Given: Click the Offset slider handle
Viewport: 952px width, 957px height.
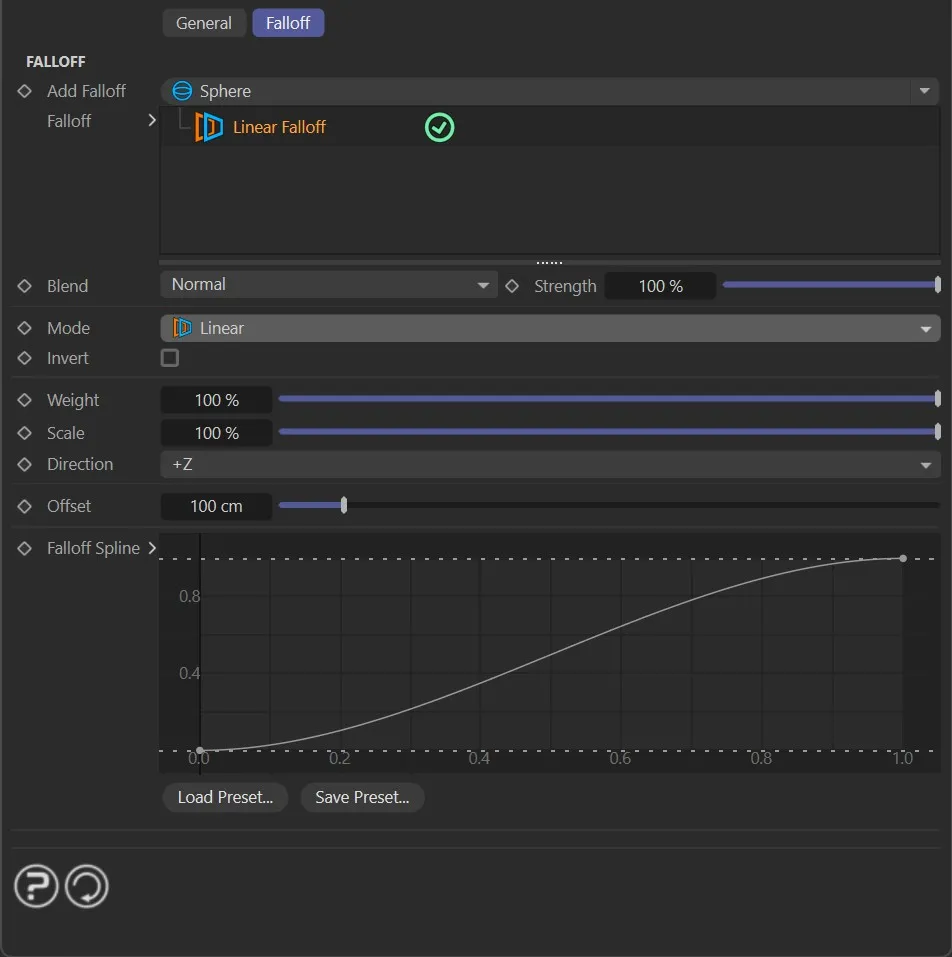Looking at the screenshot, I should point(344,506).
